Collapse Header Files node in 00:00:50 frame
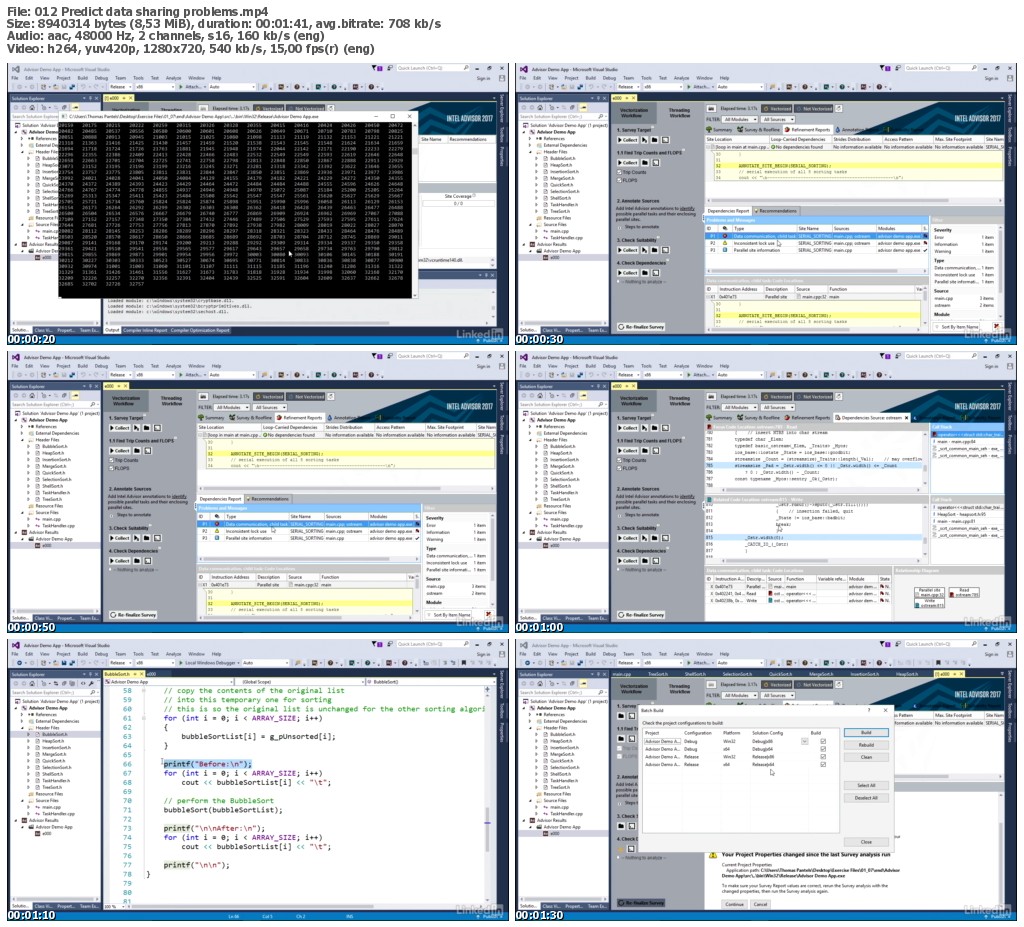1024x927 pixels. point(23,440)
